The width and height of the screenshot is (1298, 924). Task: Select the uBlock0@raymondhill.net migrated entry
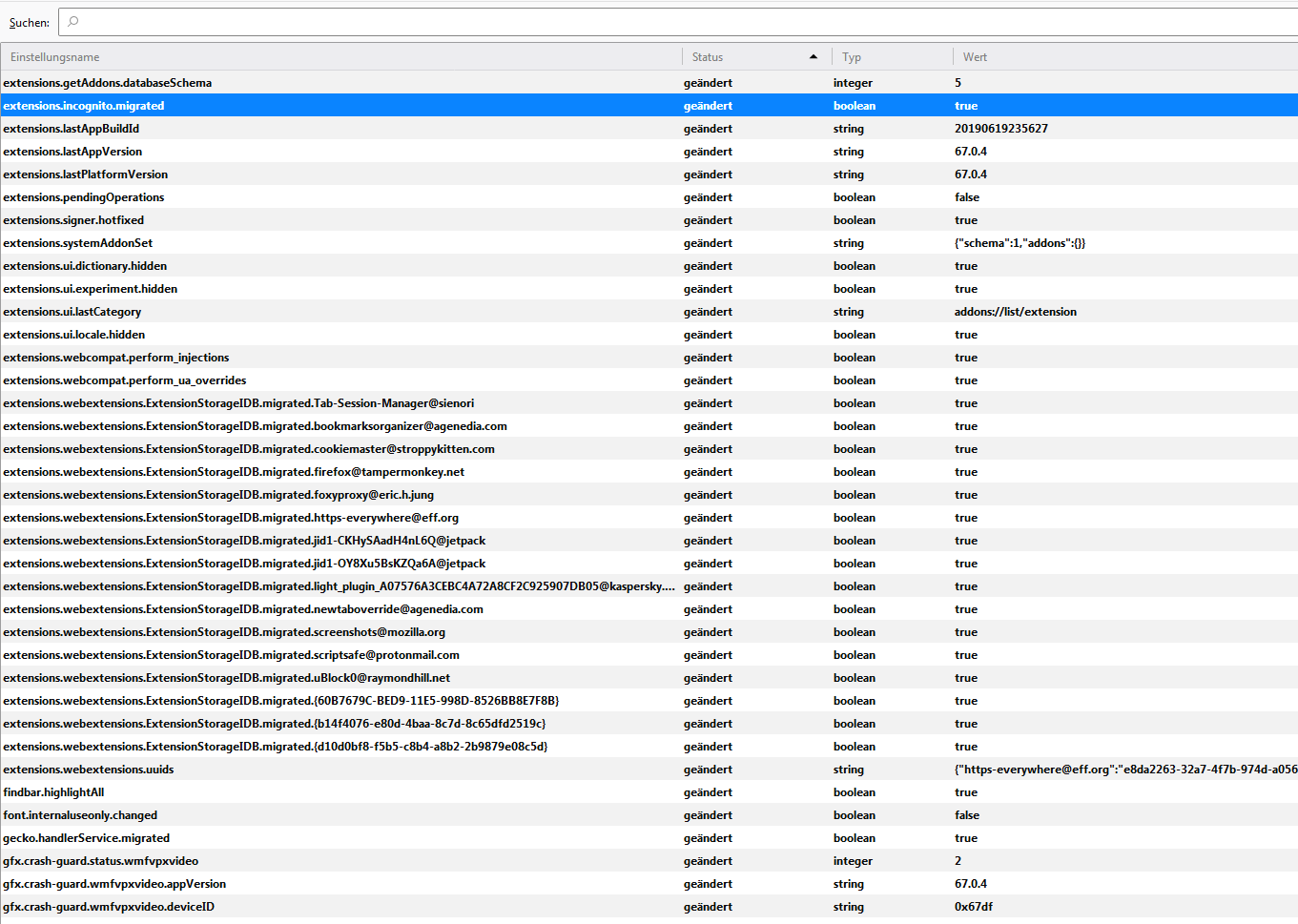pyautogui.click(x=227, y=678)
